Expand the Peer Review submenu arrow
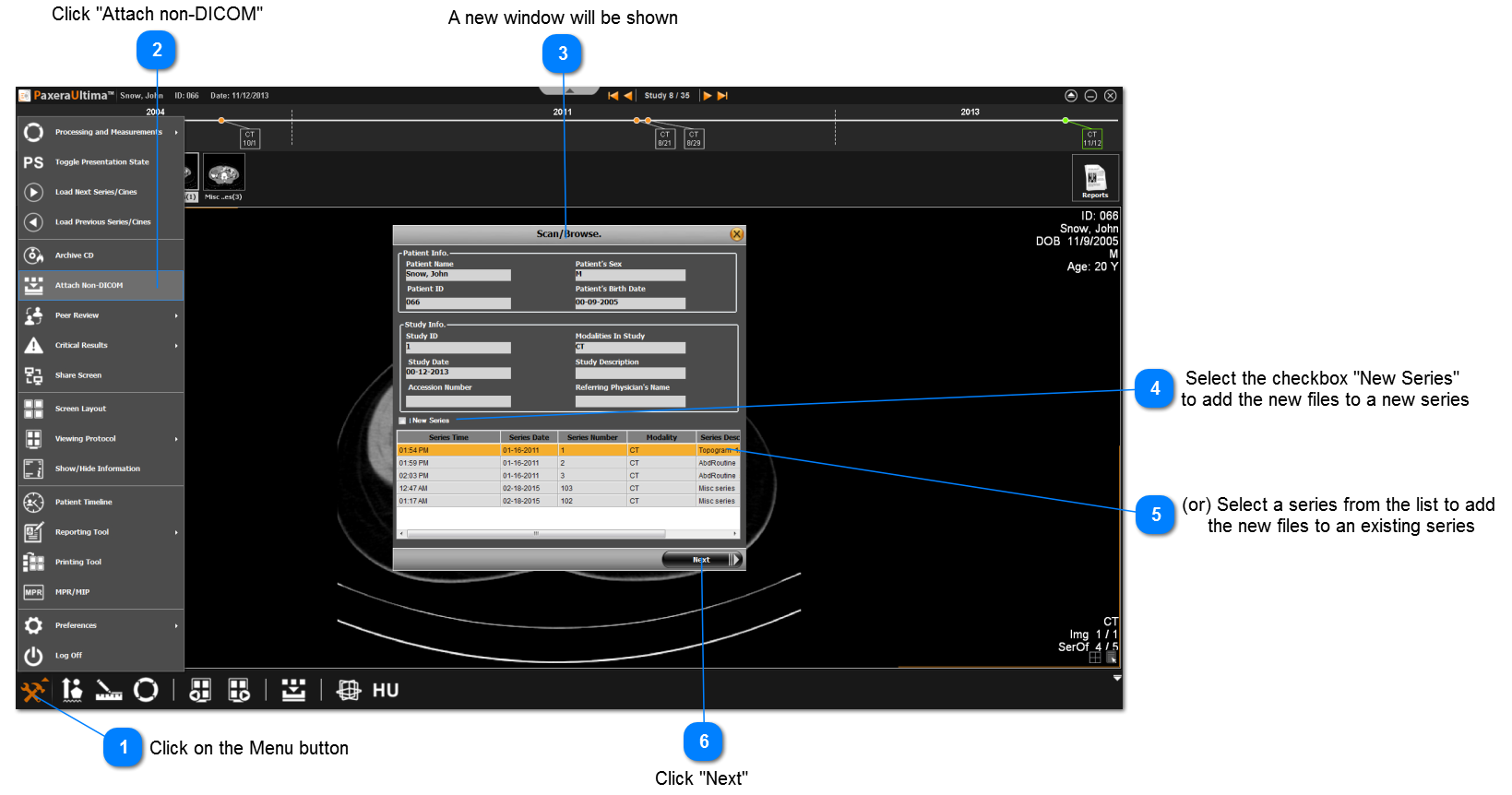This screenshot has width=1512, height=795. 176,315
